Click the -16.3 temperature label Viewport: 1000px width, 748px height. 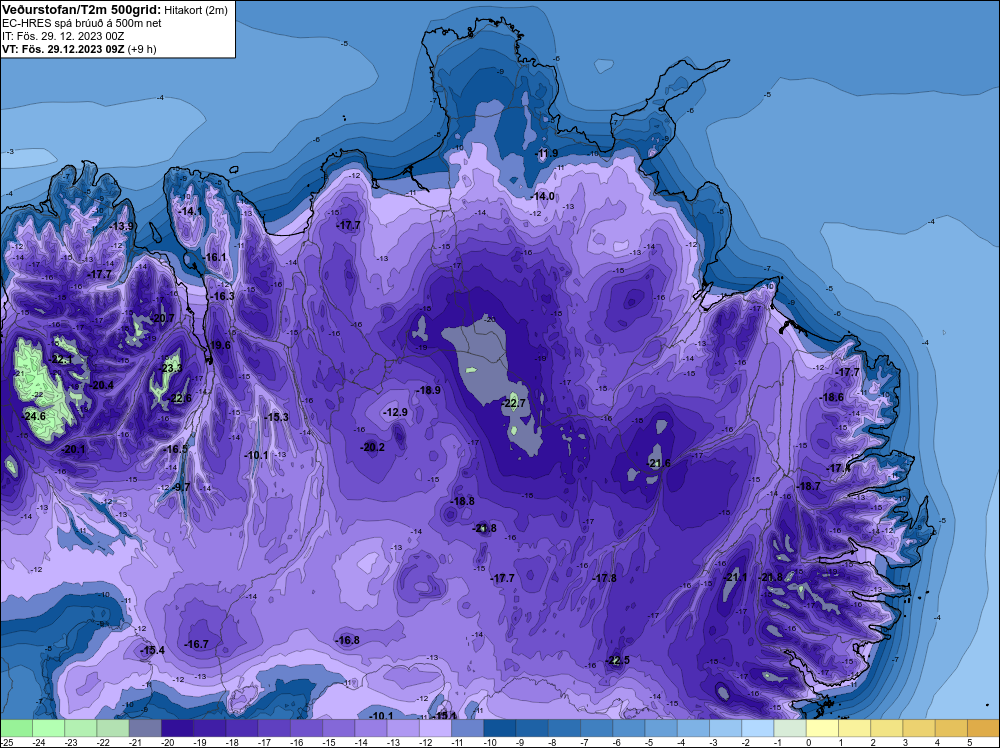223,297
